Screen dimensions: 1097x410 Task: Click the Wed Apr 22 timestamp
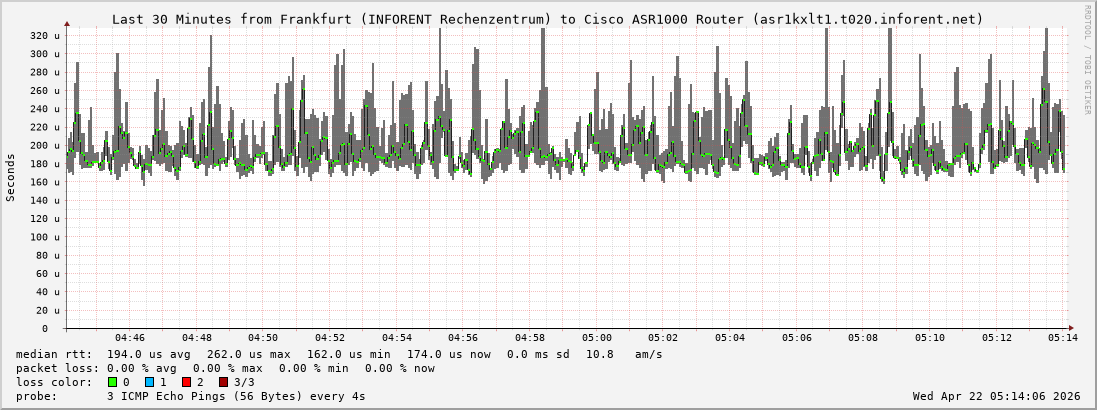[x=996, y=396]
